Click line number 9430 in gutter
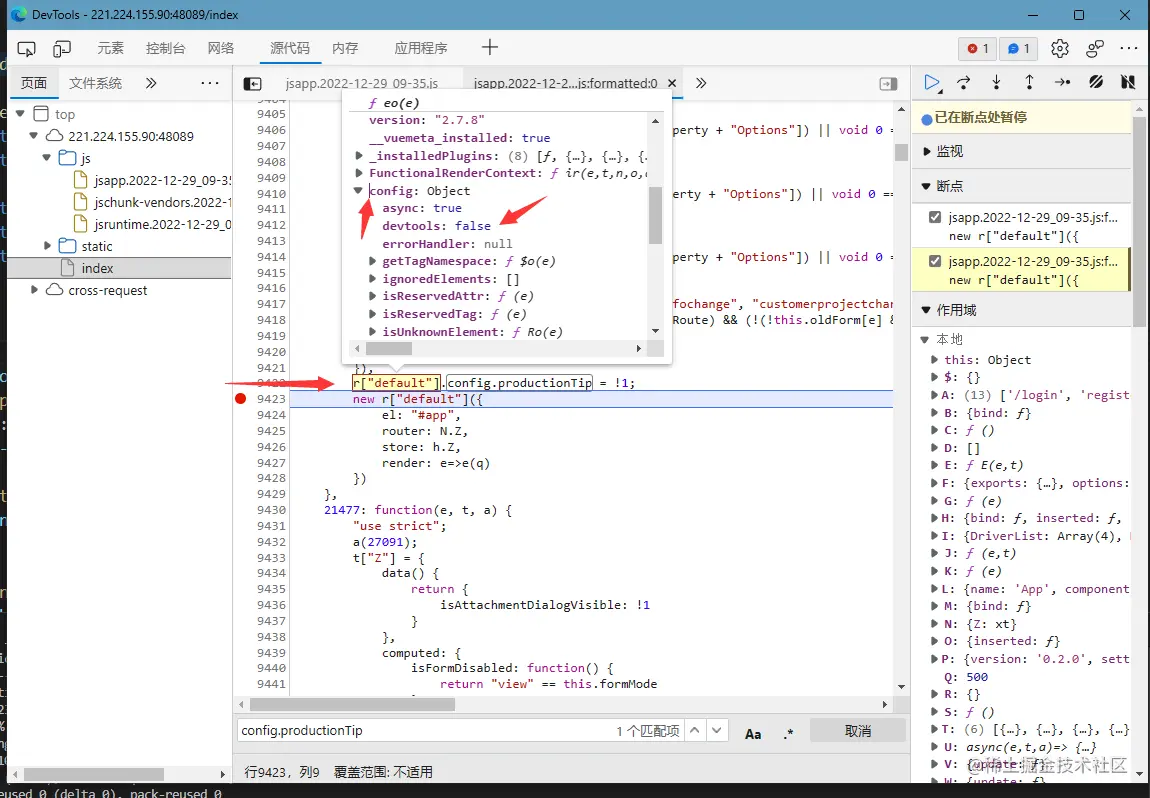1150x798 pixels. pyautogui.click(x=271, y=510)
